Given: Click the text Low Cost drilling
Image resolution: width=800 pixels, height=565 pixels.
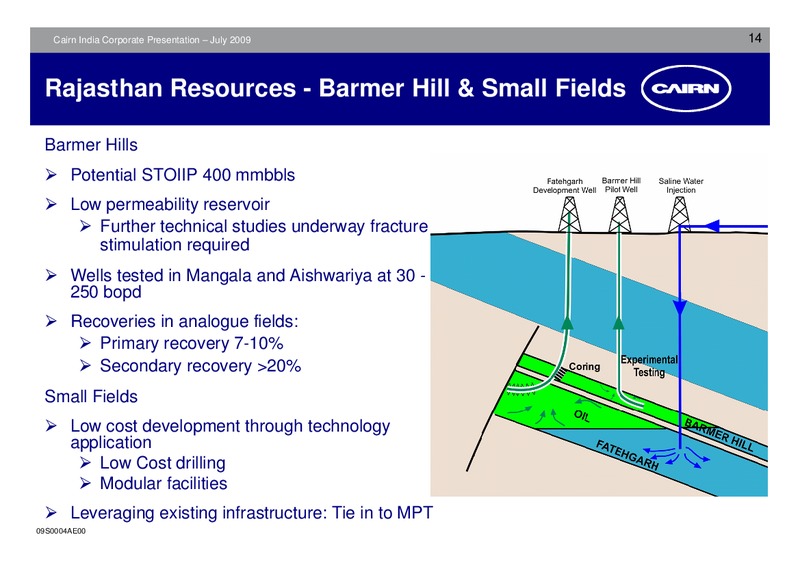Looking at the screenshot, I should pos(163,463).
